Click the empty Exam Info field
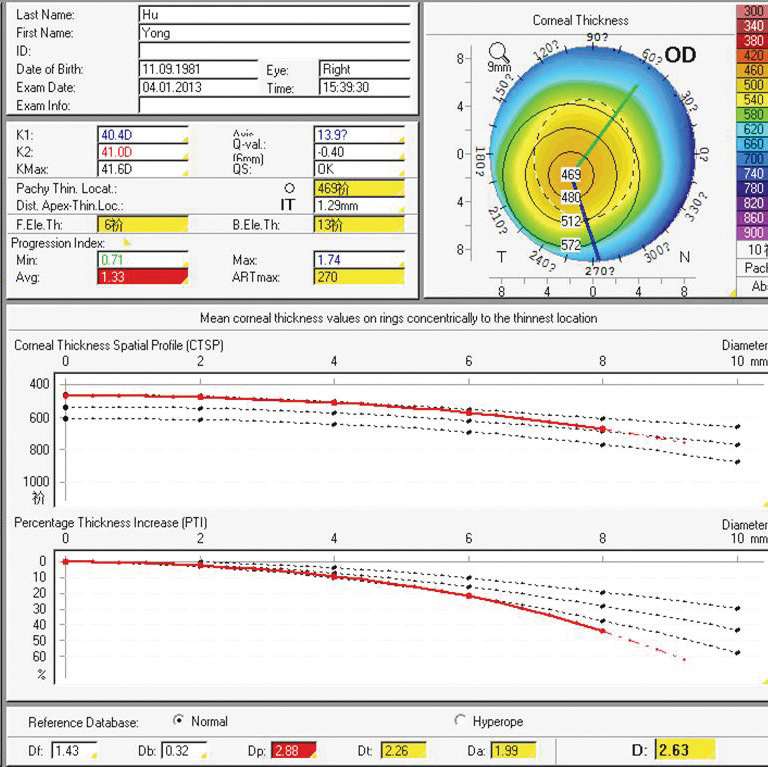The image size is (768, 767). [274, 105]
